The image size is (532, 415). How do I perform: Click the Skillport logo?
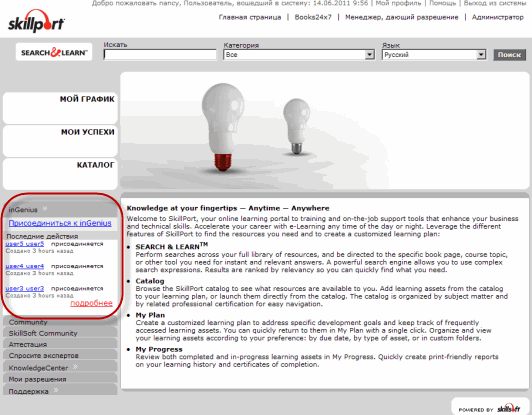36,22
